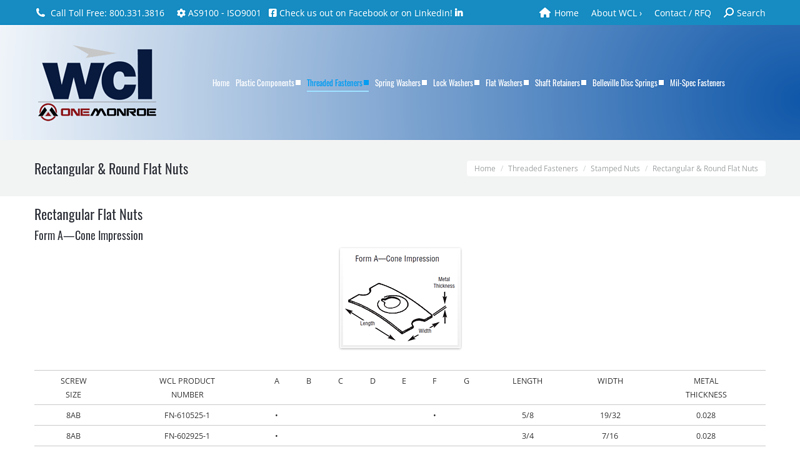Open the Mil-Spec Fasteners menu item
The image size is (800, 450).
click(697, 83)
